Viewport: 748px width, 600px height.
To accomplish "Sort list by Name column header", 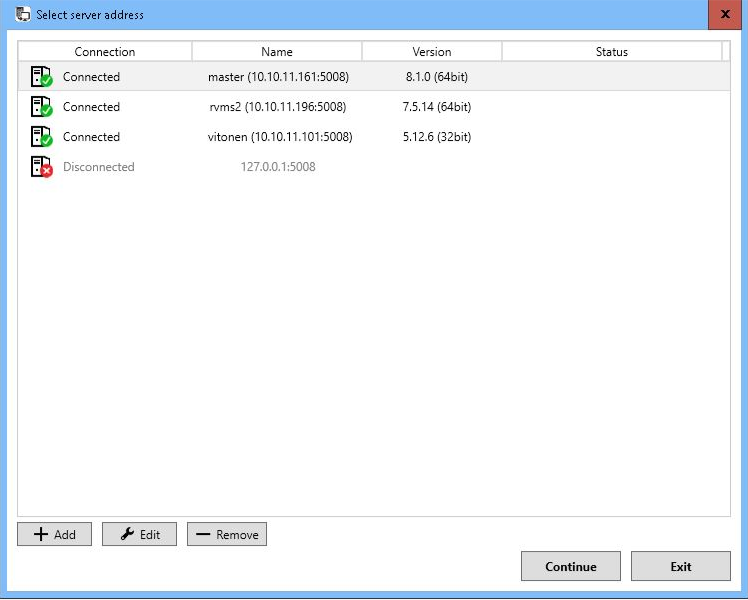I will (x=277, y=52).
